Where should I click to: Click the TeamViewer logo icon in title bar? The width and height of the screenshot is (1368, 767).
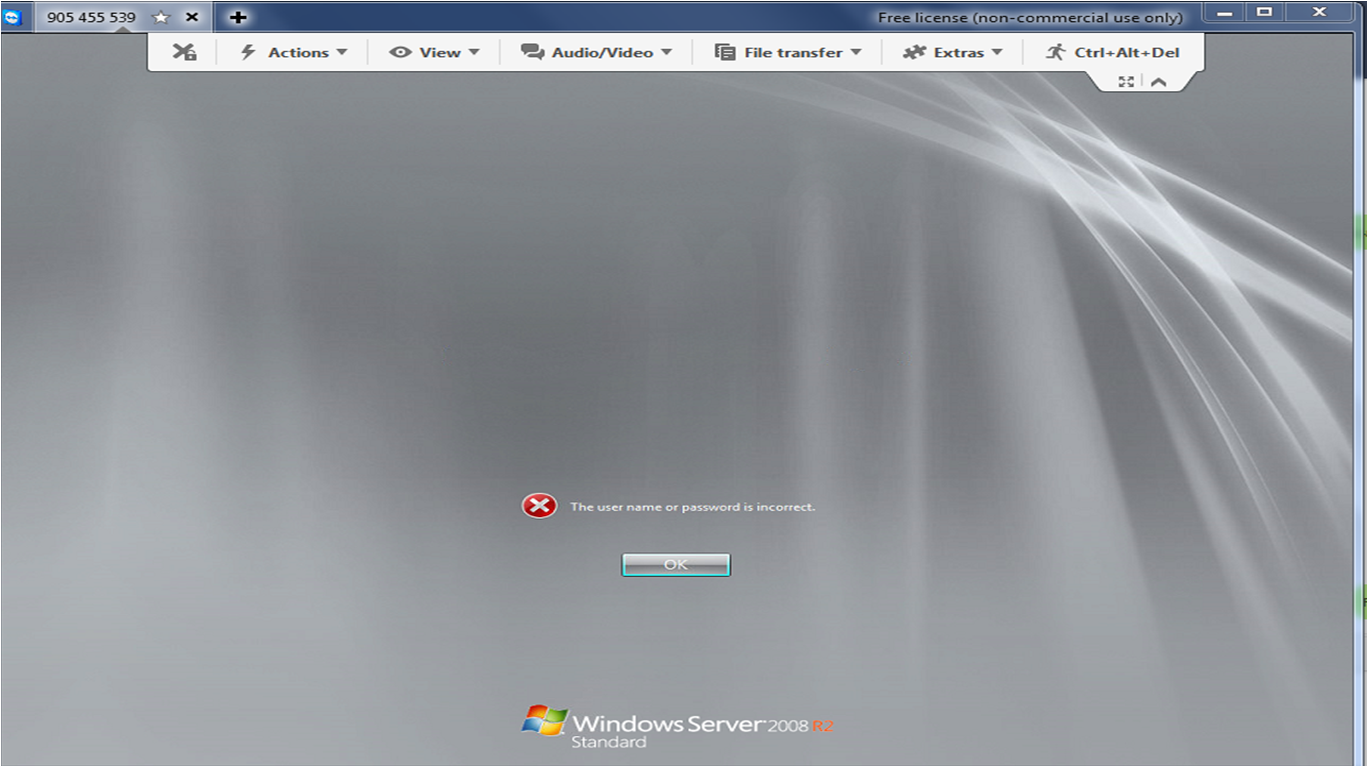click(13, 17)
